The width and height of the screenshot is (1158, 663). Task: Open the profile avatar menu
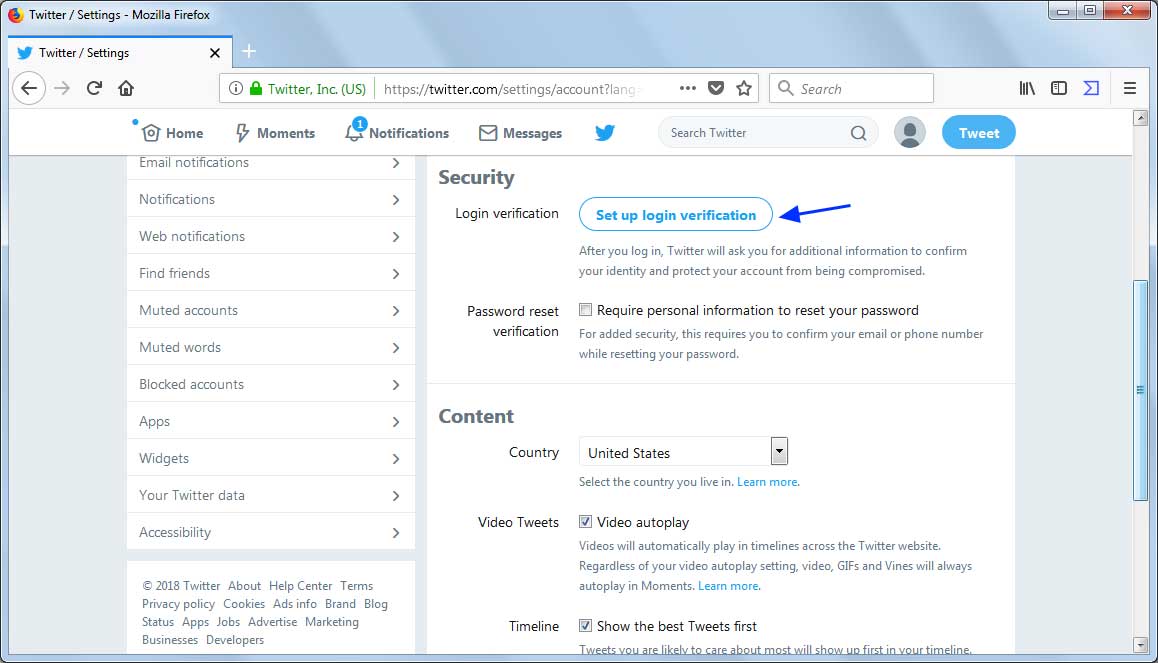pos(910,133)
